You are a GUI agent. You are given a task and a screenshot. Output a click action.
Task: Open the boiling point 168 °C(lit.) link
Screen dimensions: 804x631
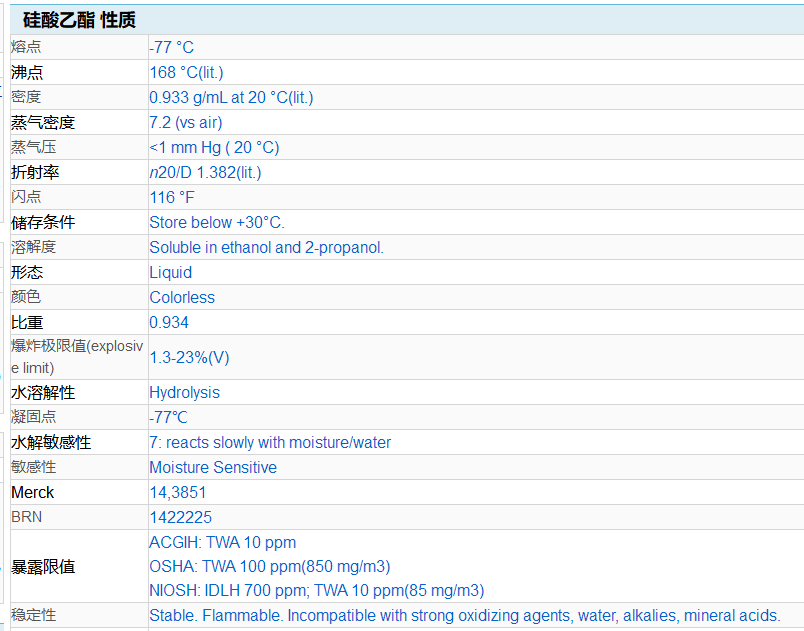[186, 72]
